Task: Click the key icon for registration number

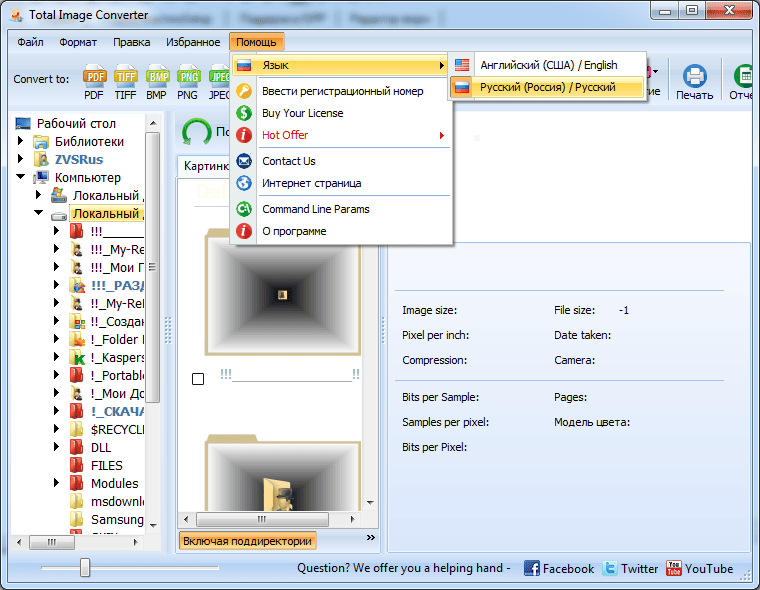Action: [244, 91]
